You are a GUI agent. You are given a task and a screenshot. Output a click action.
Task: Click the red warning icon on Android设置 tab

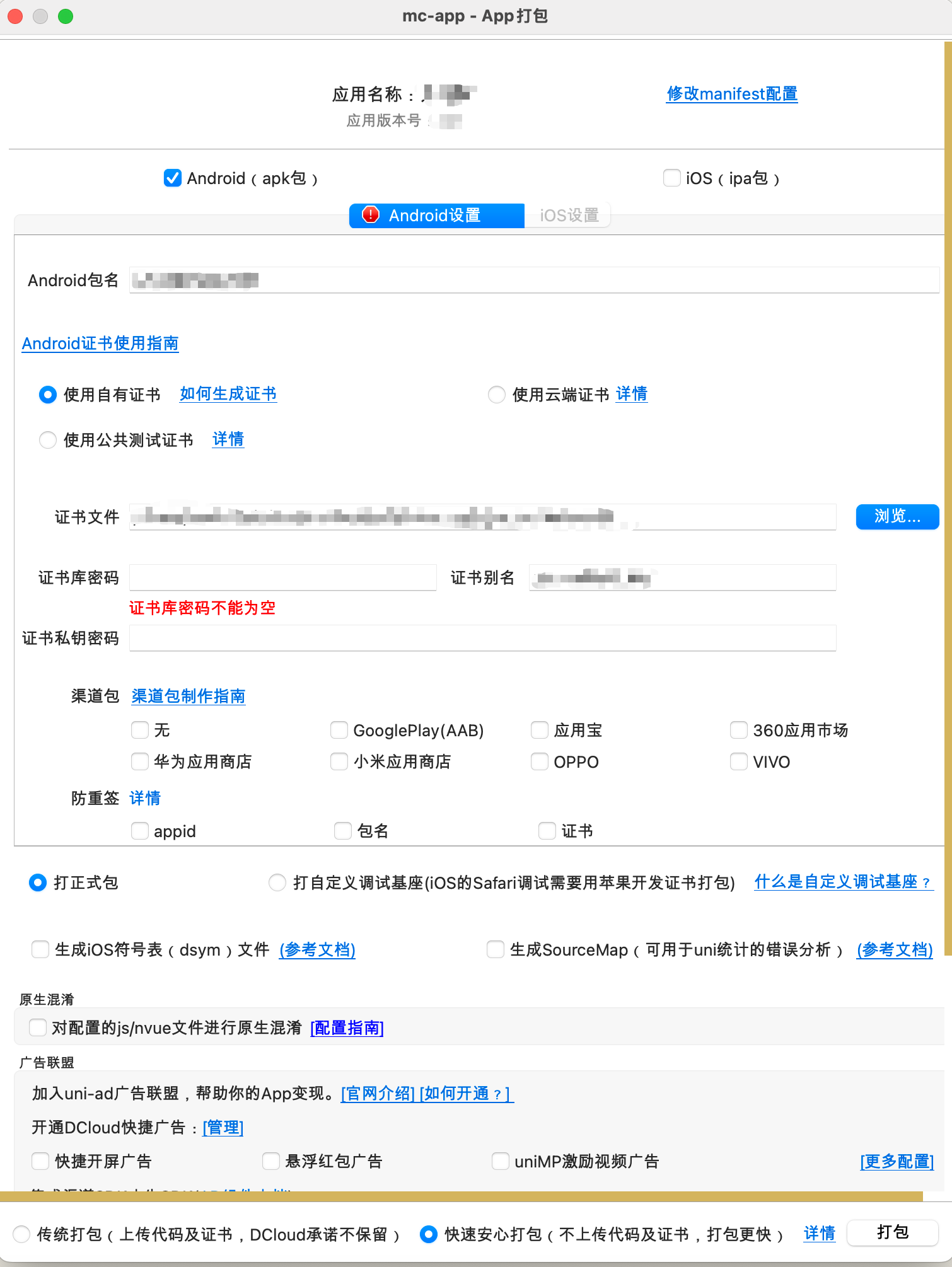(x=371, y=215)
